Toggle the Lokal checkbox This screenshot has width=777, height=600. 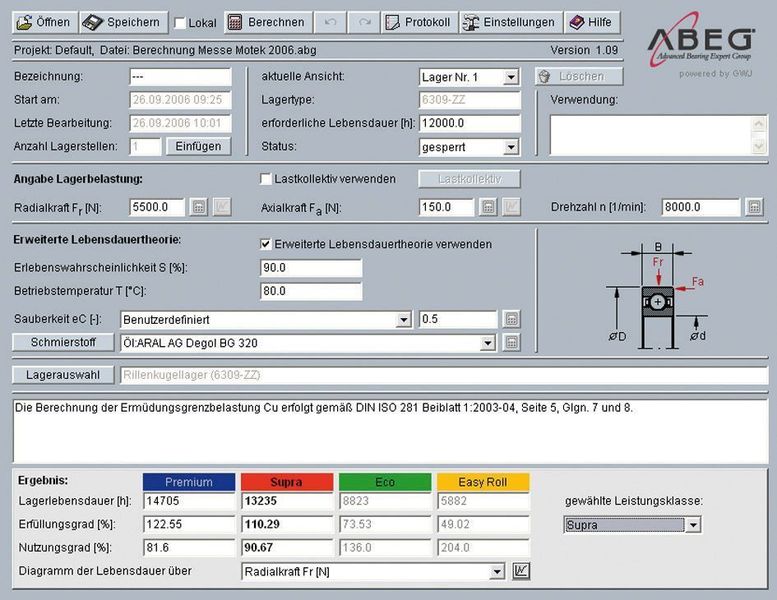(180, 23)
